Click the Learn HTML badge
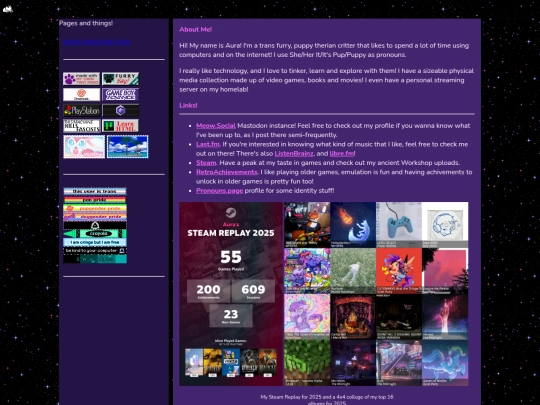 point(121,126)
